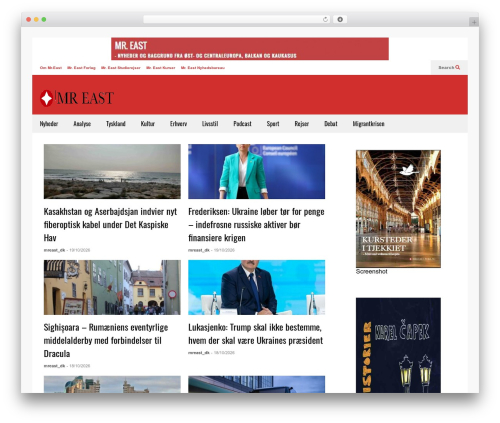Open the Mr. East Kurser link

tap(161, 68)
